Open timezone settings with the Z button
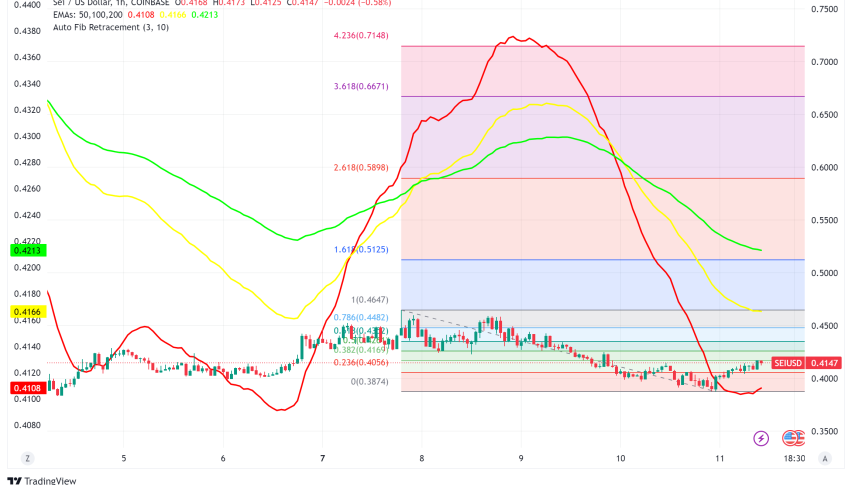The image size is (852, 485). coord(27,458)
